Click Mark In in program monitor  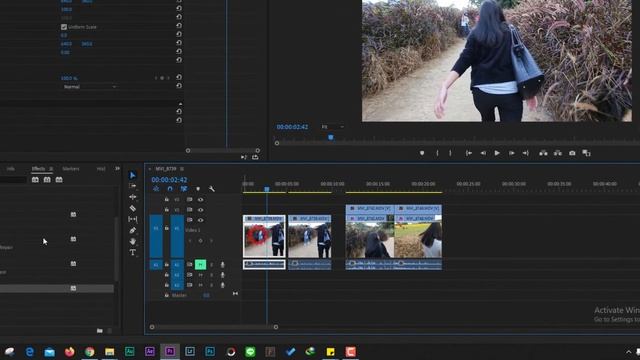[437, 153]
